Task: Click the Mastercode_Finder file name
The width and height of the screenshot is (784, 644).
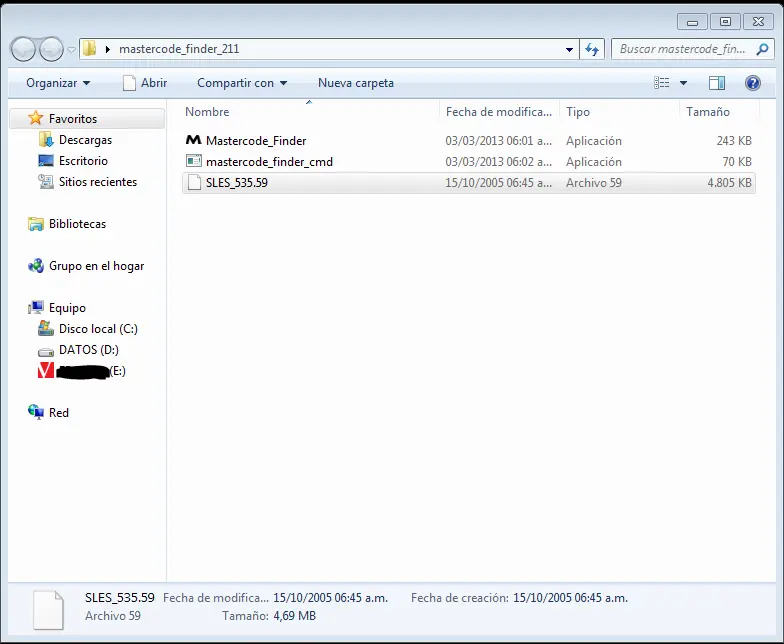Action: pyautogui.click(x=256, y=141)
